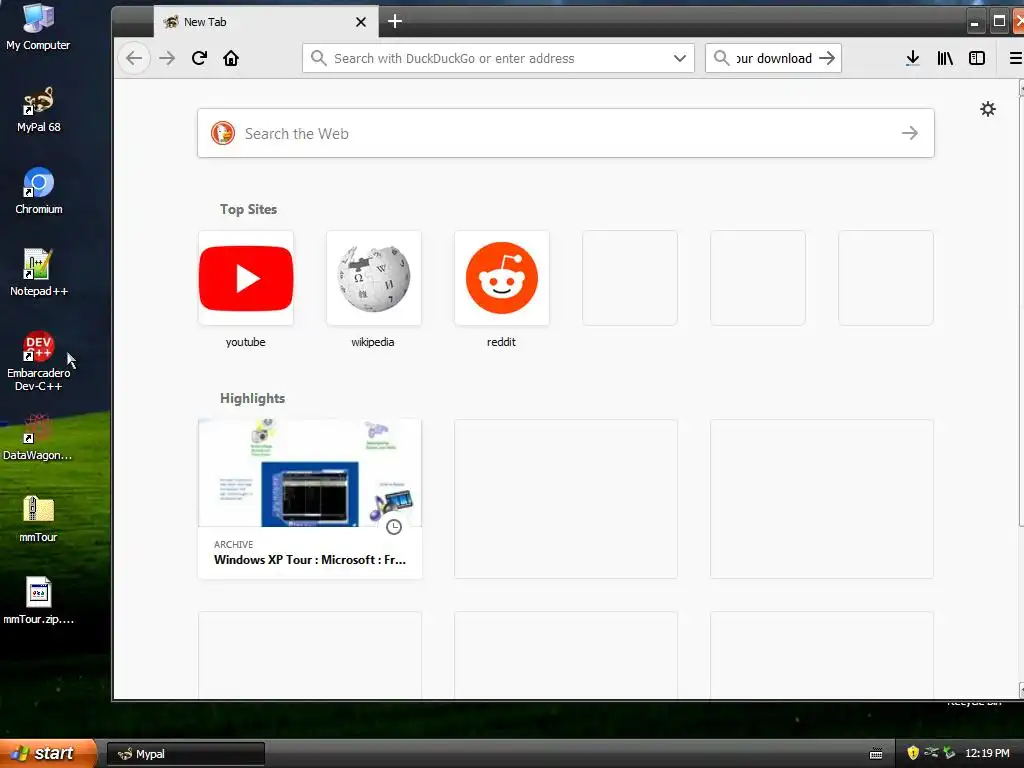Open new tab page settings gear

pos(988,109)
